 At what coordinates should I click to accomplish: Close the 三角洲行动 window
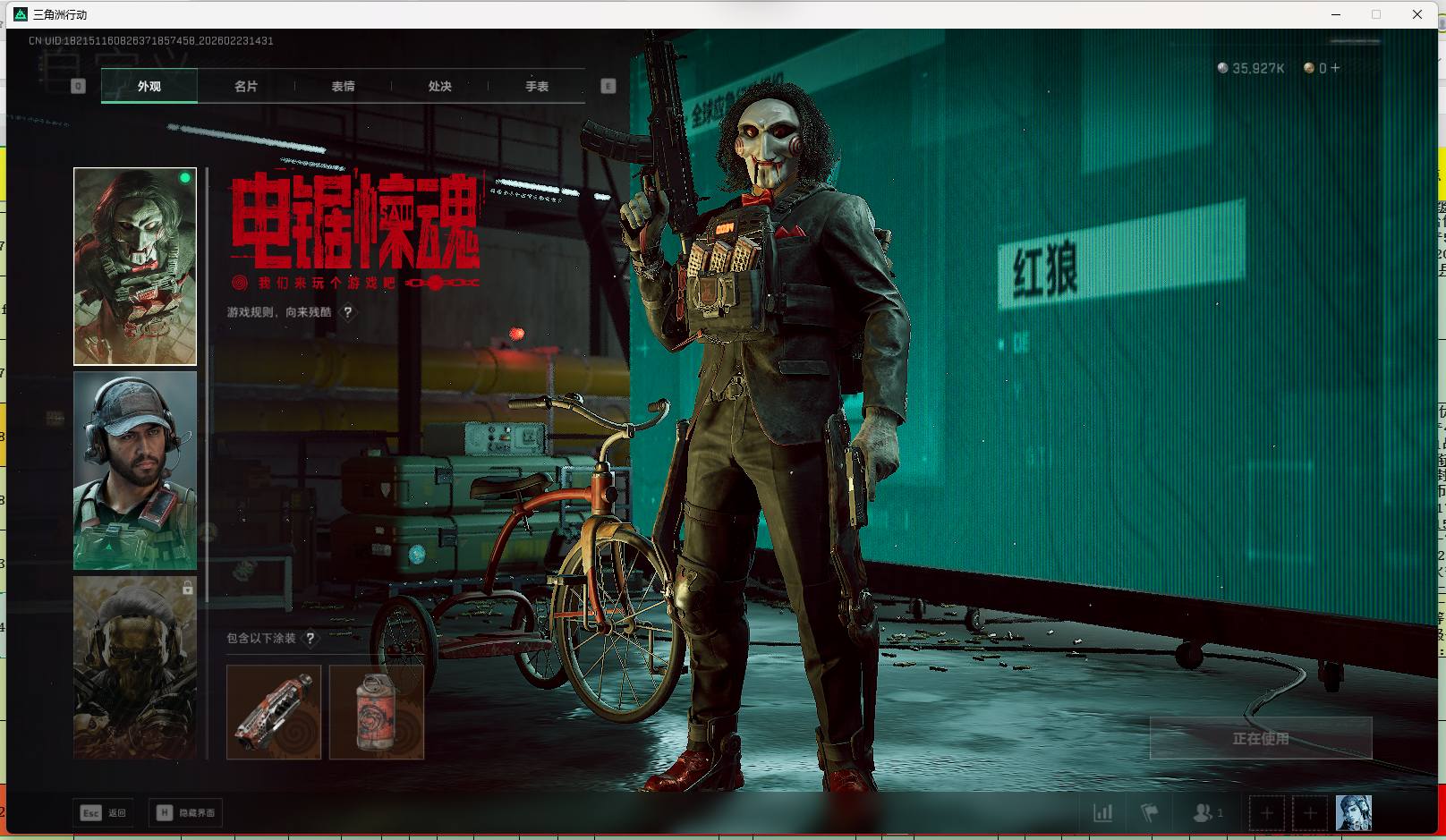(1417, 14)
